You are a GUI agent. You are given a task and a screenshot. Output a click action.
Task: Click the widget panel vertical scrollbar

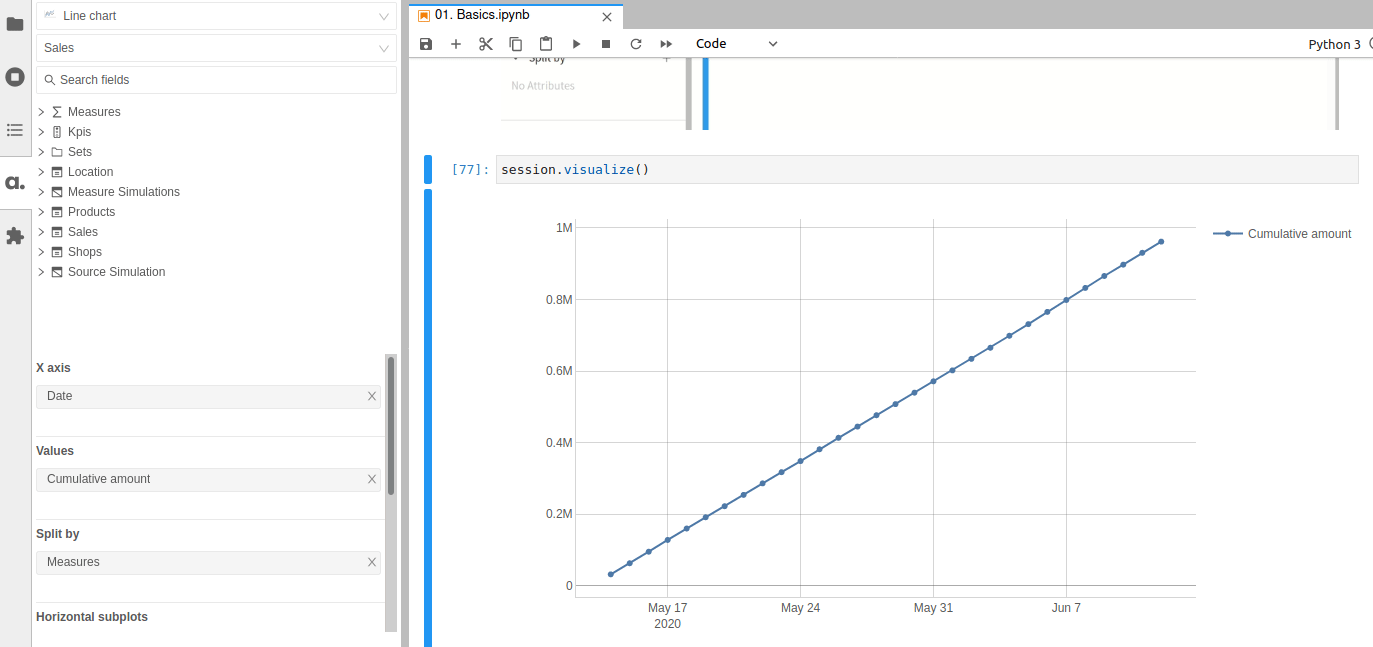(x=391, y=425)
